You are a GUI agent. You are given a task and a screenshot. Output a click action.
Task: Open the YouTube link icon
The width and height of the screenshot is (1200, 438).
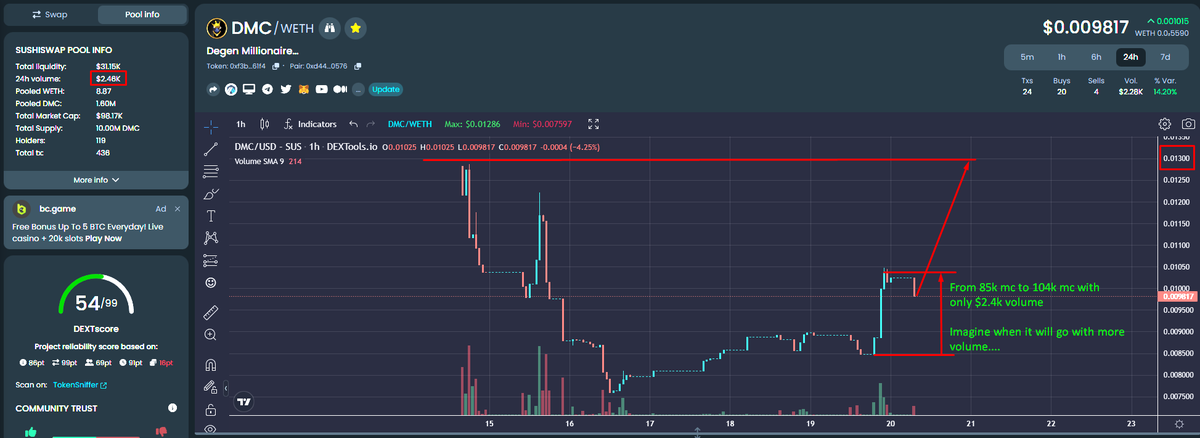tap(321, 89)
